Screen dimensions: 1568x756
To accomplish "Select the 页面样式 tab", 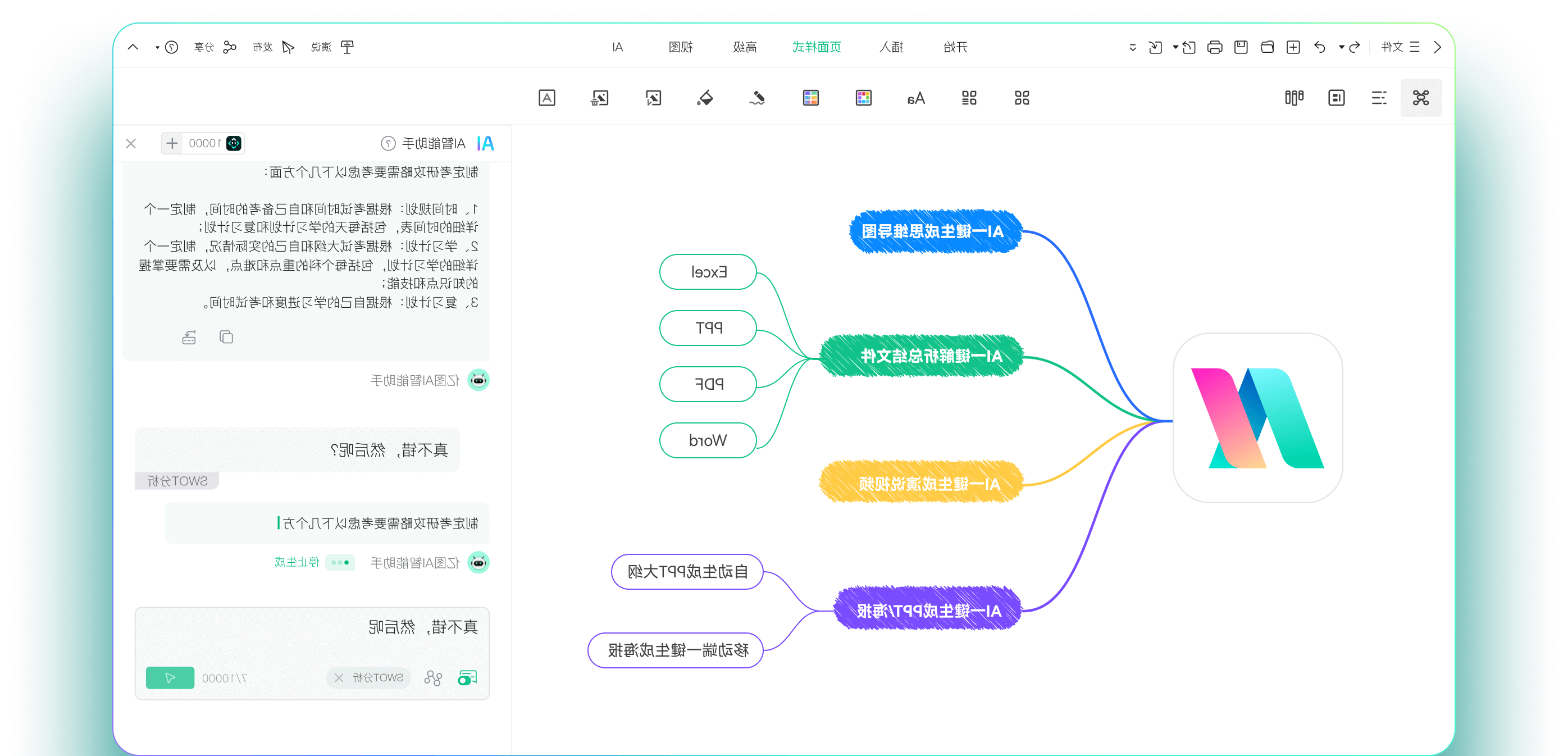I will coord(817,47).
